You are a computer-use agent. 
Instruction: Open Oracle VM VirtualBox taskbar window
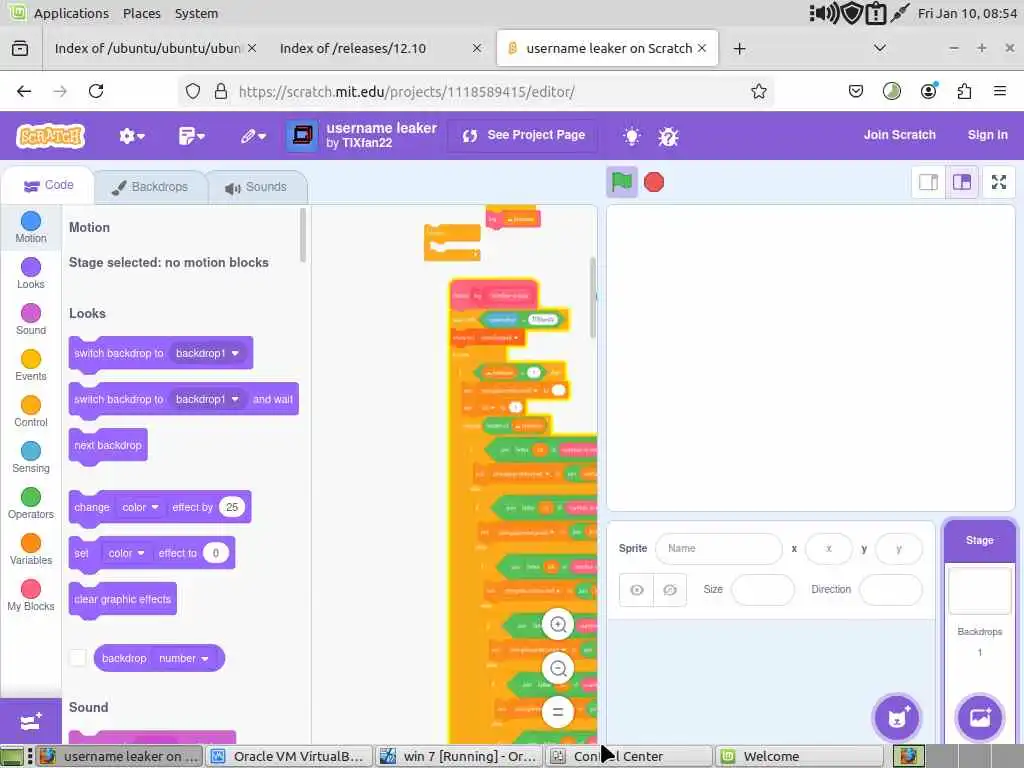(289, 756)
